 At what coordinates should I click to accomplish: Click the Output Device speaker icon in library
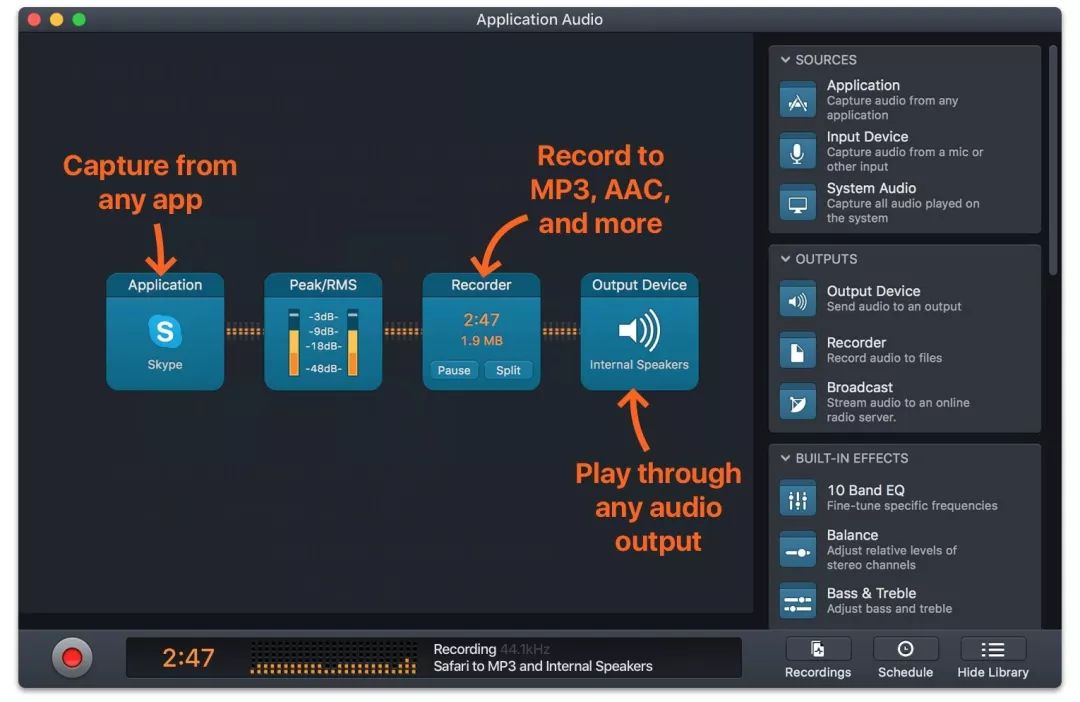797,299
